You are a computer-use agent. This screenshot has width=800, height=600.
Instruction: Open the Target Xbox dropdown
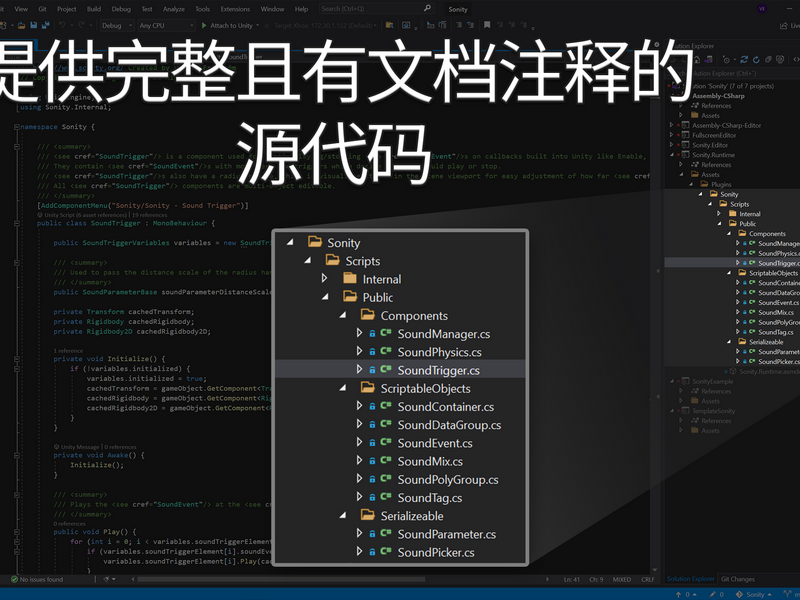324,26
